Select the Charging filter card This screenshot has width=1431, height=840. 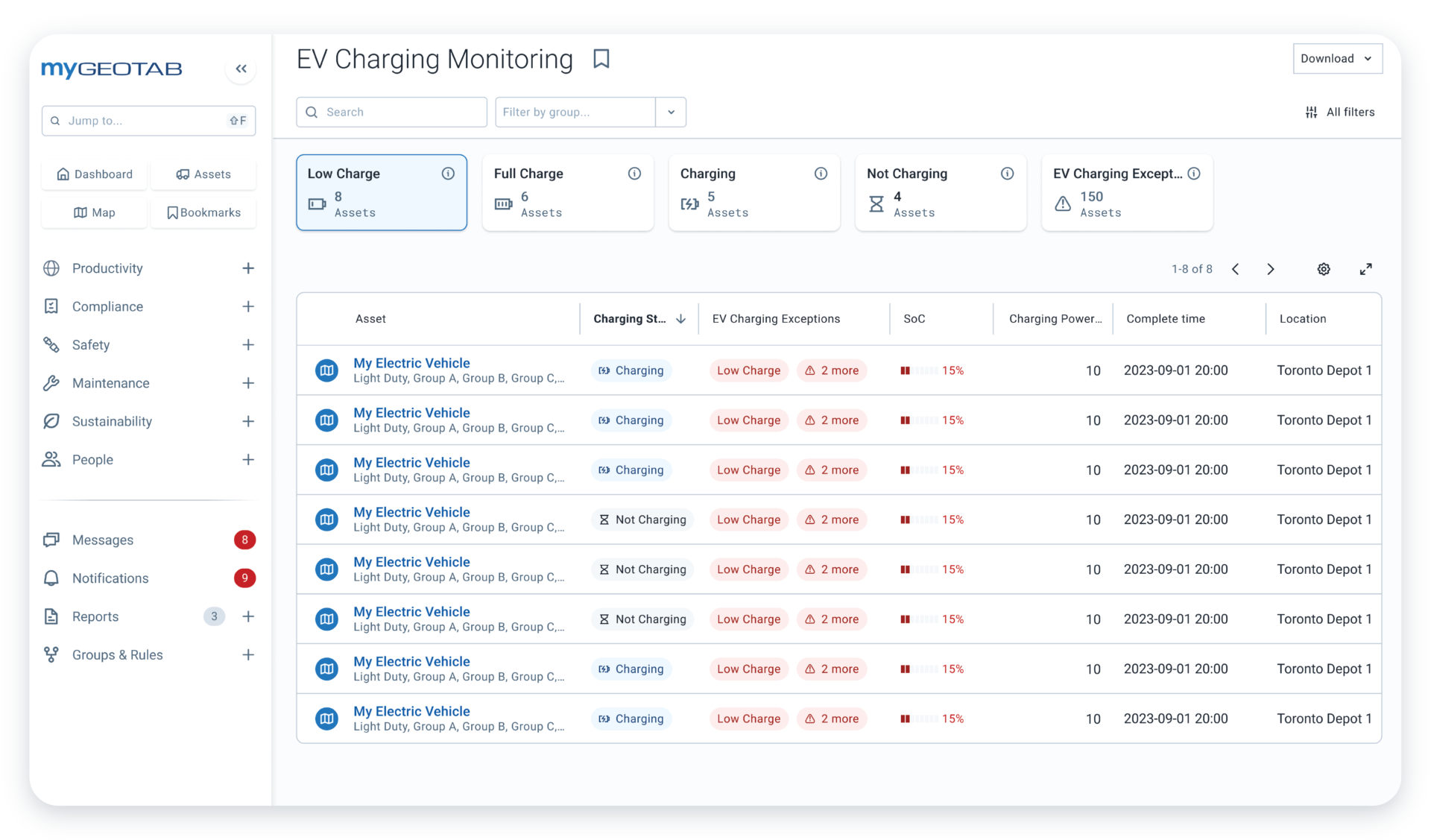[754, 193]
